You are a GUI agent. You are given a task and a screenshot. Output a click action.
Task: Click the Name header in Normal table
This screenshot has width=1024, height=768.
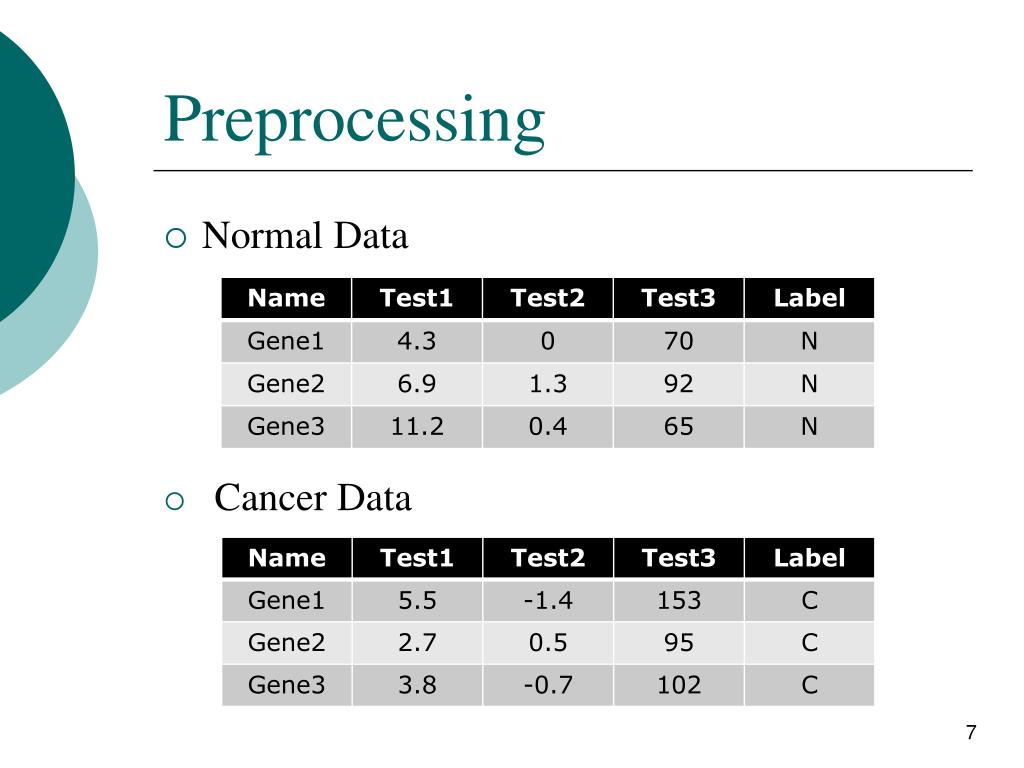click(286, 298)
